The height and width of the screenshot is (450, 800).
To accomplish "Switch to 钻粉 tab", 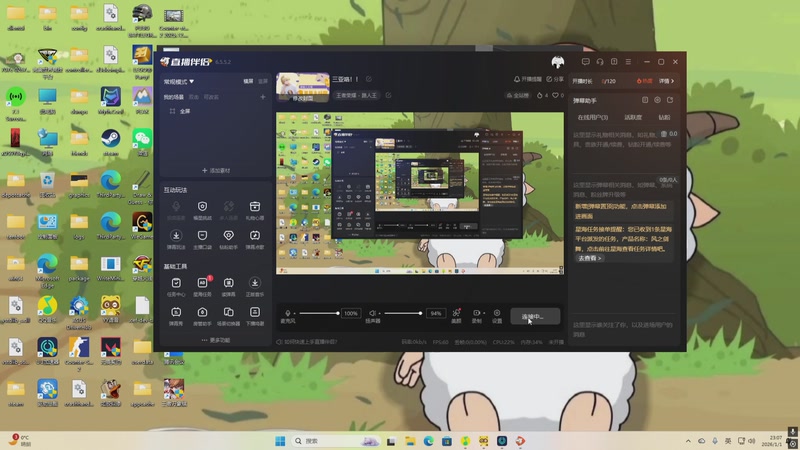I will click(x=664, y=117).
